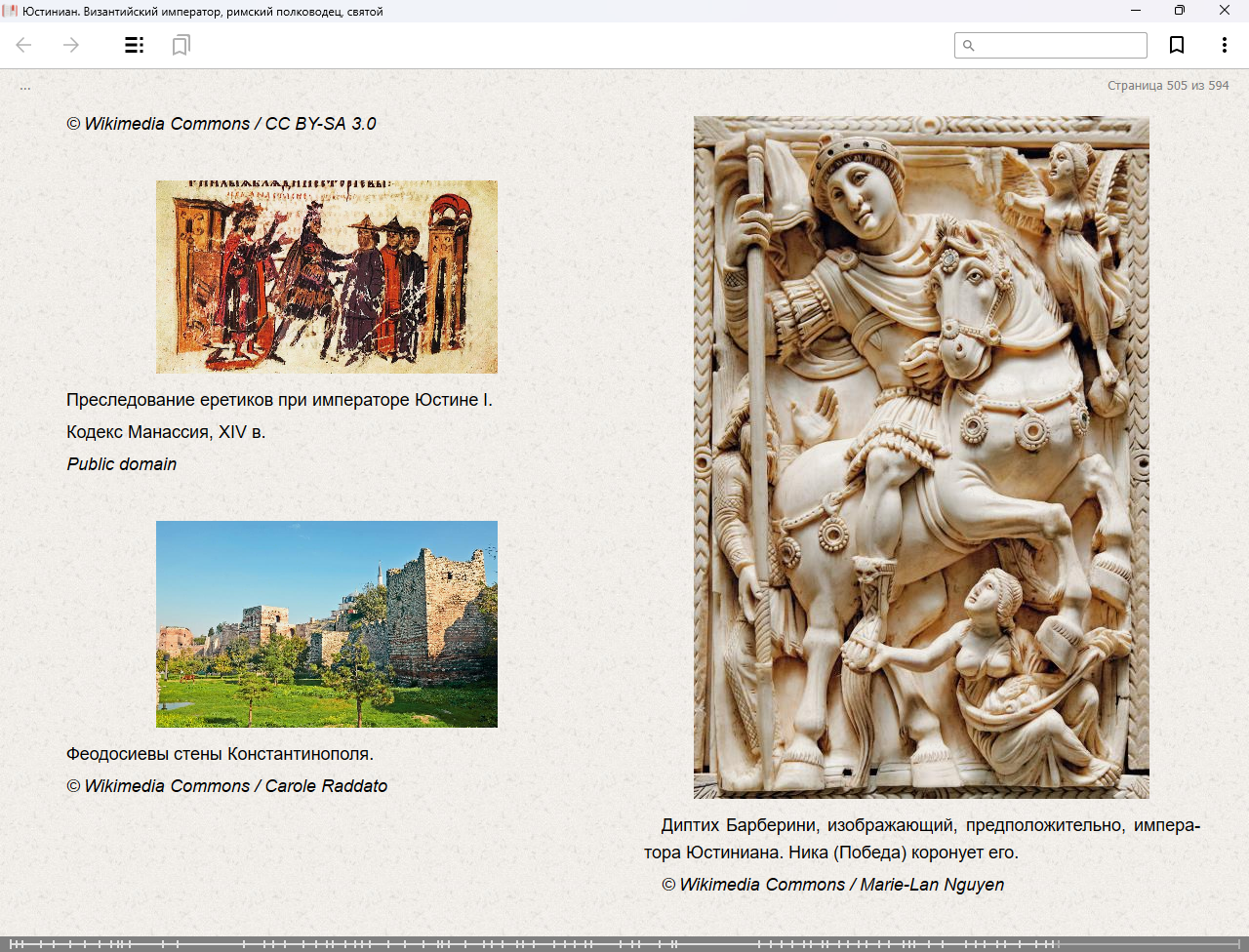Click the reading progress bar at bottom

point(624,943)
